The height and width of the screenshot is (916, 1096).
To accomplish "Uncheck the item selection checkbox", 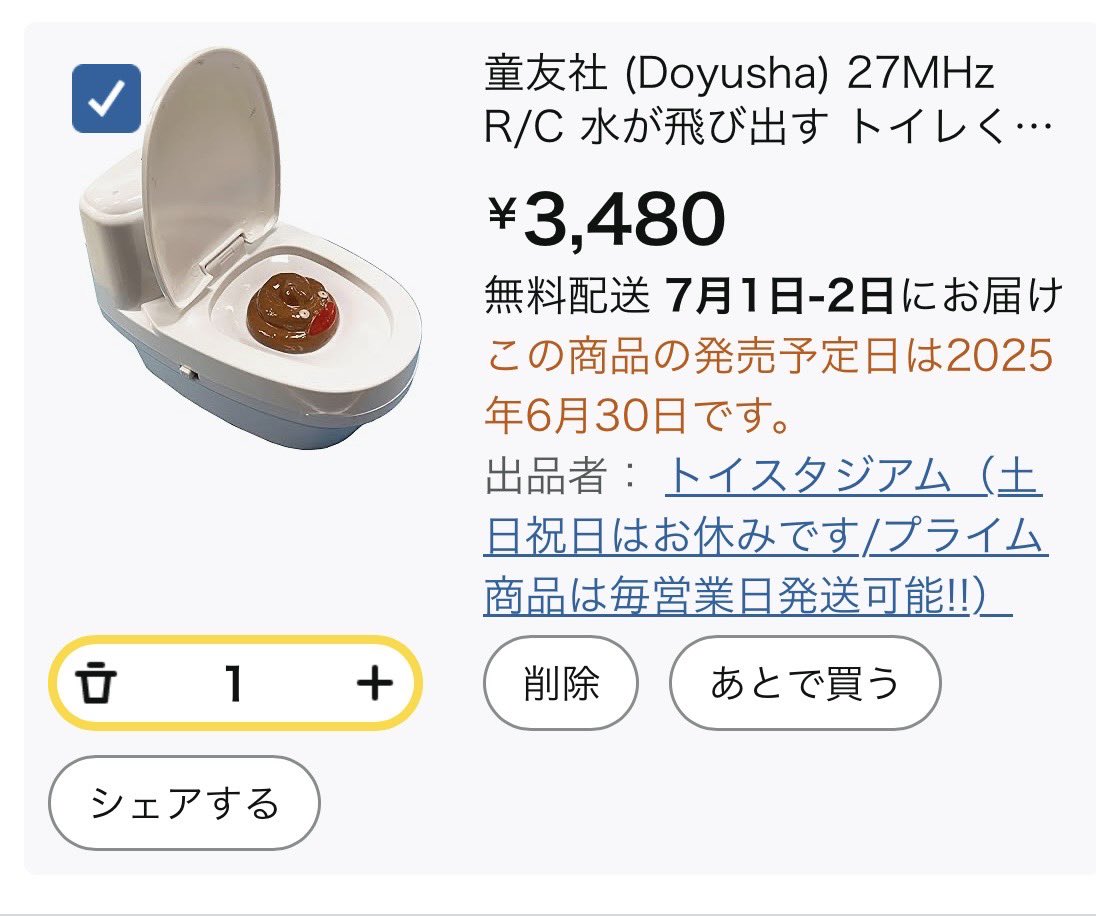I will tap(106, 99).
